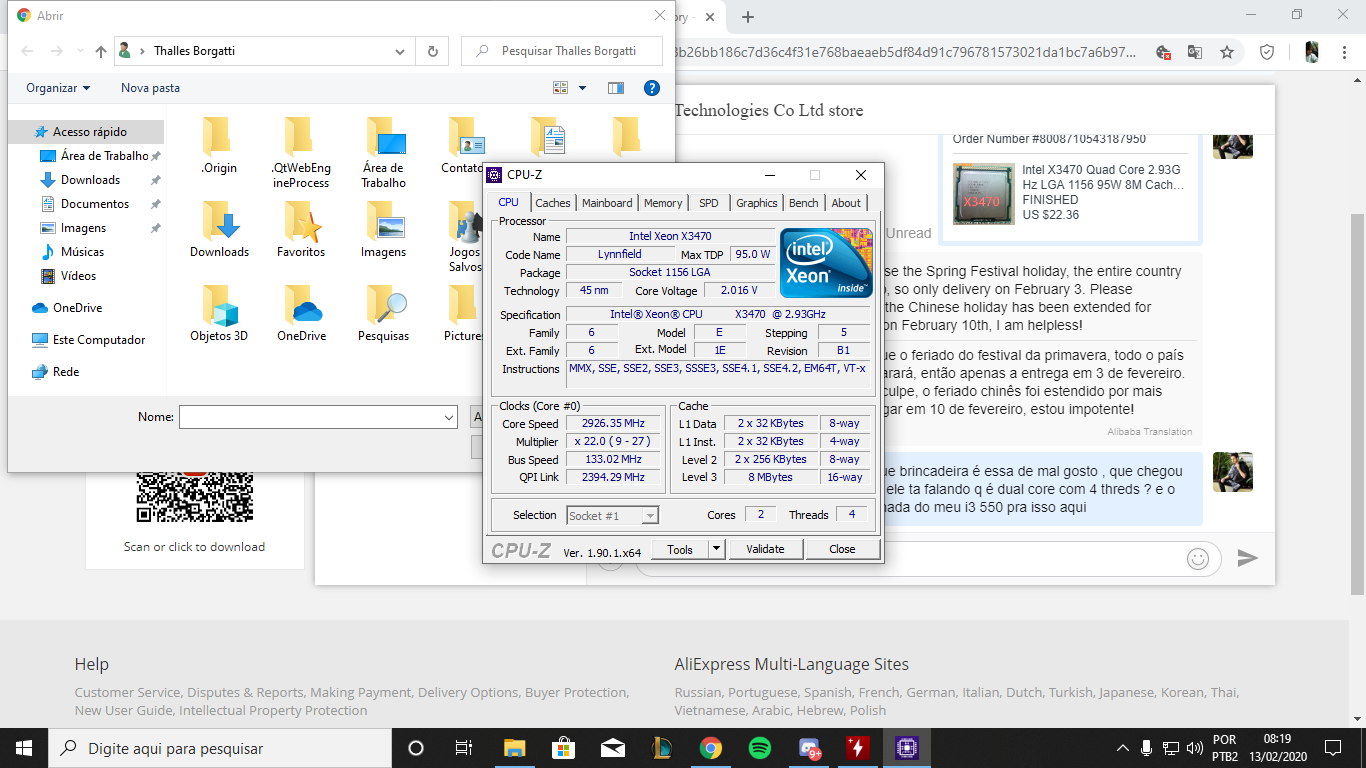Open the Pesquisas folder
The width and height of the screenshot is (1366, 768).
click(x=383, y=313)
